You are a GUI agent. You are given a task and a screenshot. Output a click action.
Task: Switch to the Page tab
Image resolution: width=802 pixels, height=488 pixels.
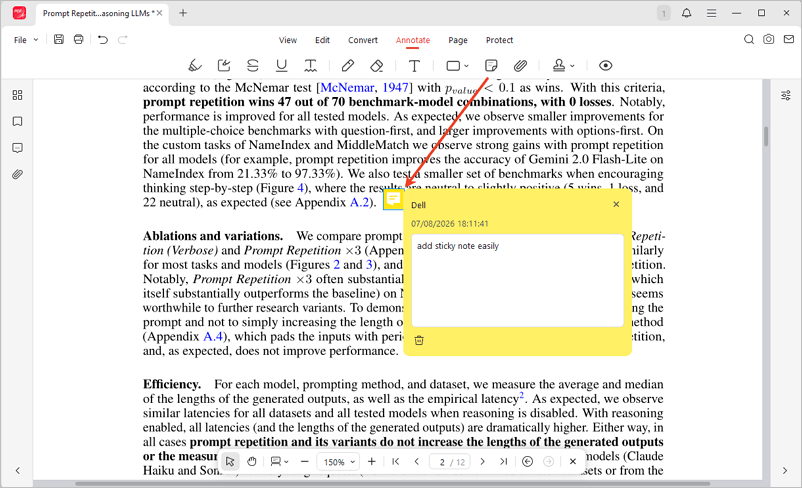tap(458, 40)
